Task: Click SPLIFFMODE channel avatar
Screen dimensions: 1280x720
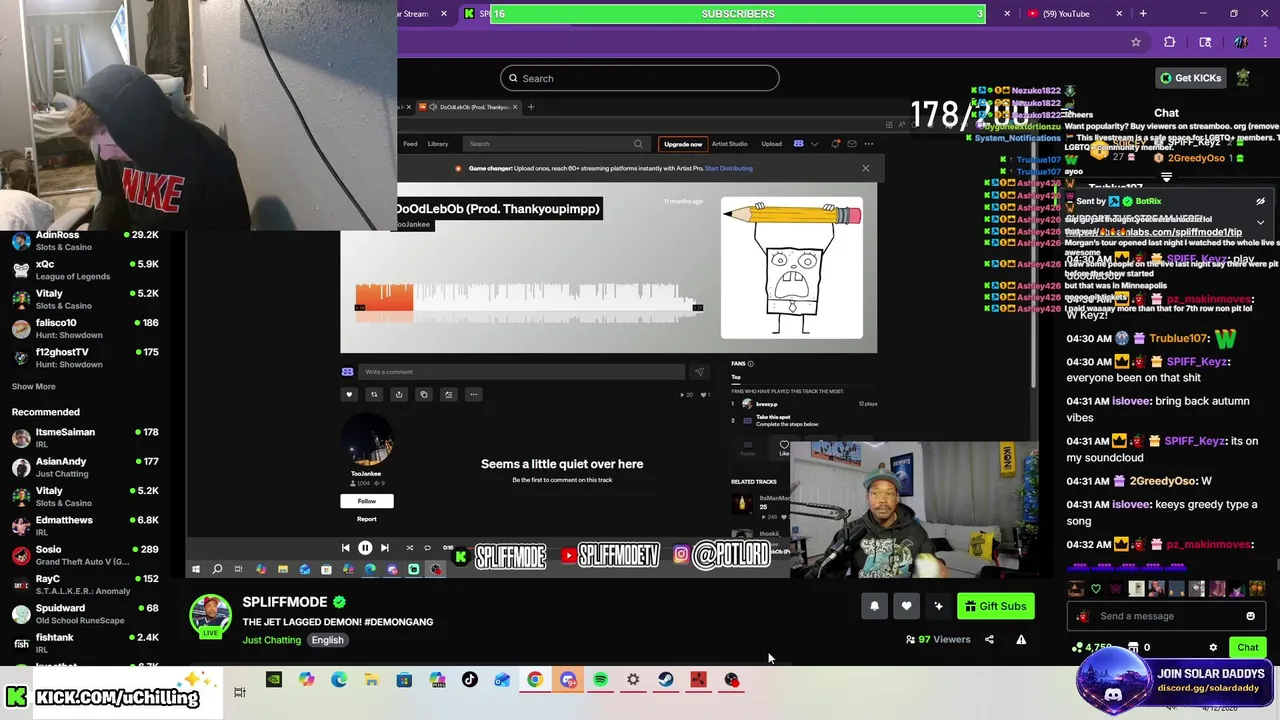Action: click(x=210, y=616)
